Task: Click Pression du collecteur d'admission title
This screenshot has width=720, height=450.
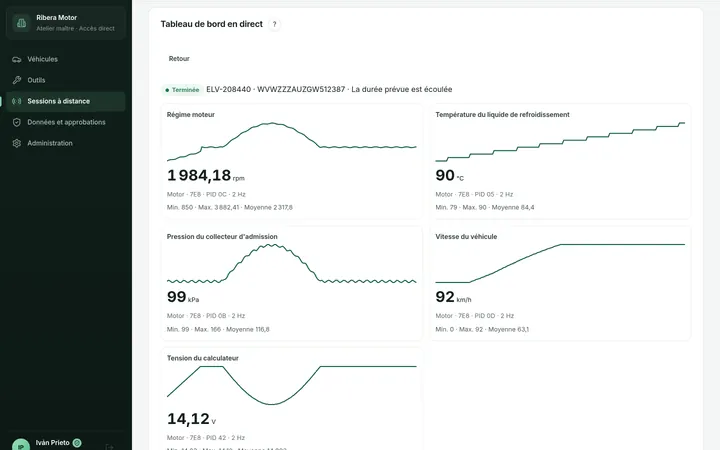Action: [222, 236]
